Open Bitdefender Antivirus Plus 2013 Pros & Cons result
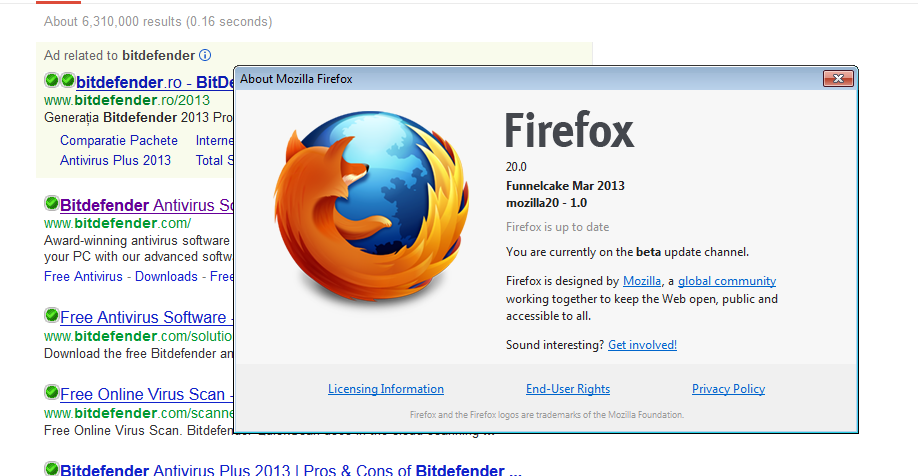 pyautogui.click(x=290, y=470)
